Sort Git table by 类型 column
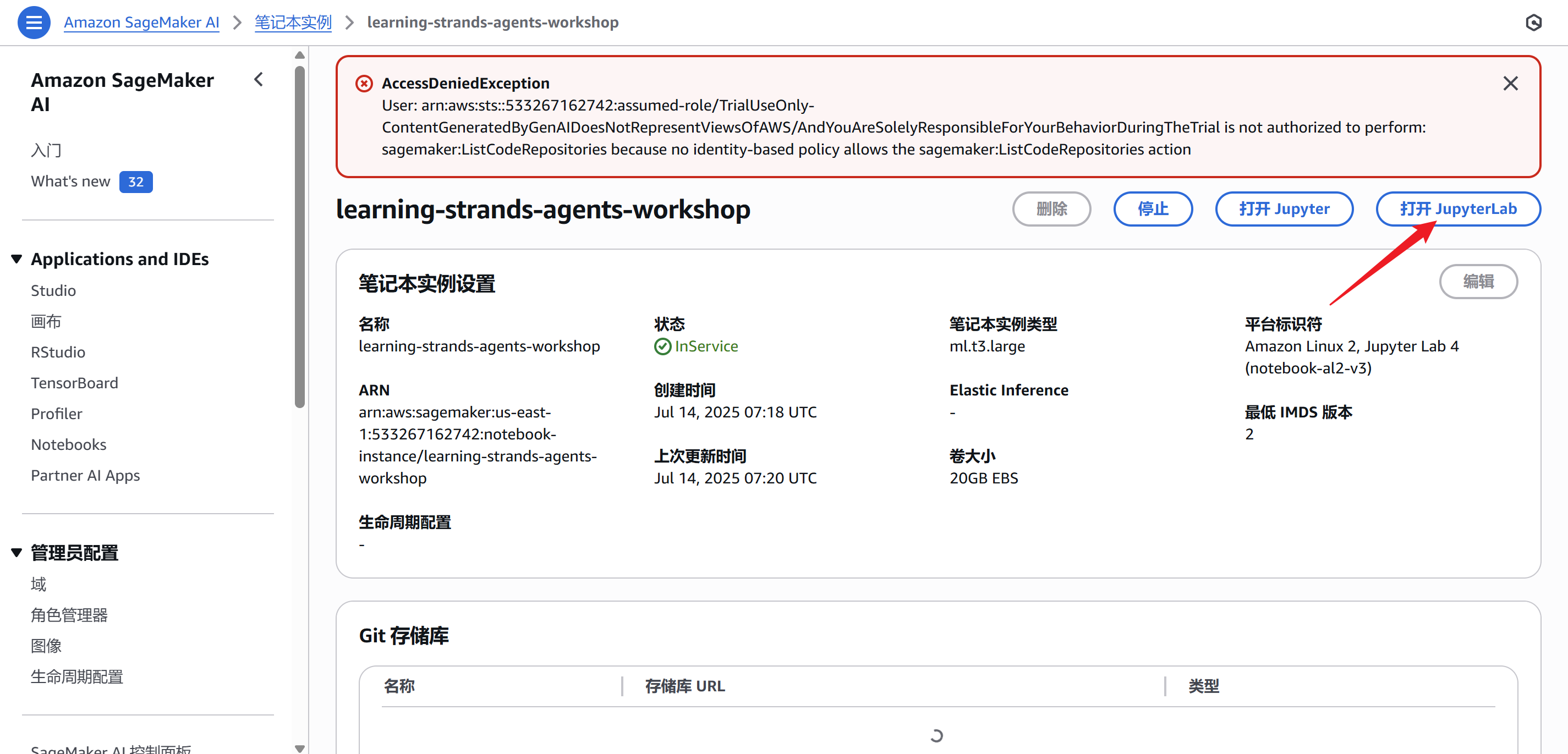Image resolution: width=1568 pixels, height=754 pixels. [1203, 686]
